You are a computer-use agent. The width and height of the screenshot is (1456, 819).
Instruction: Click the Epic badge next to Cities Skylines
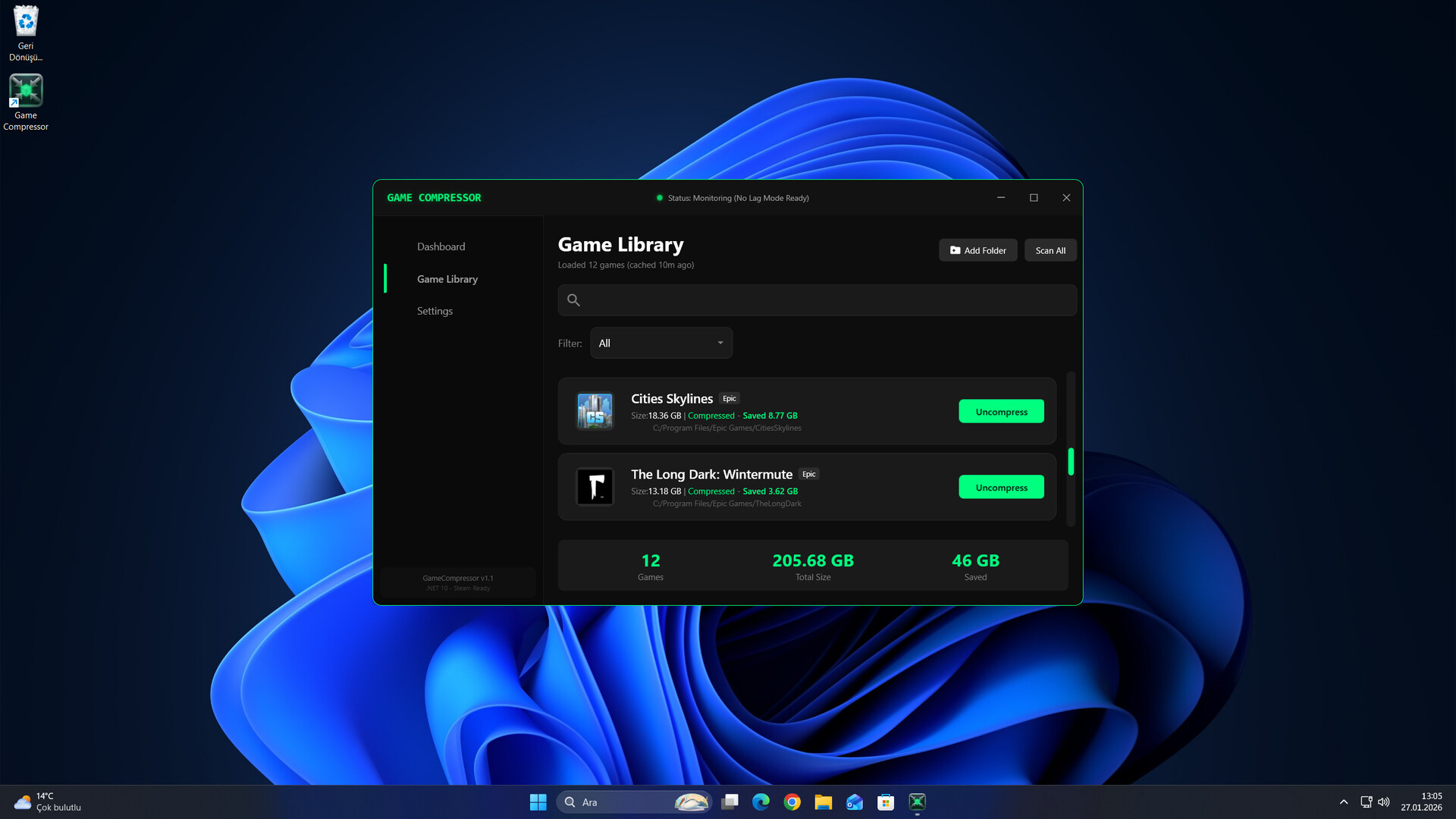point(729,398)
